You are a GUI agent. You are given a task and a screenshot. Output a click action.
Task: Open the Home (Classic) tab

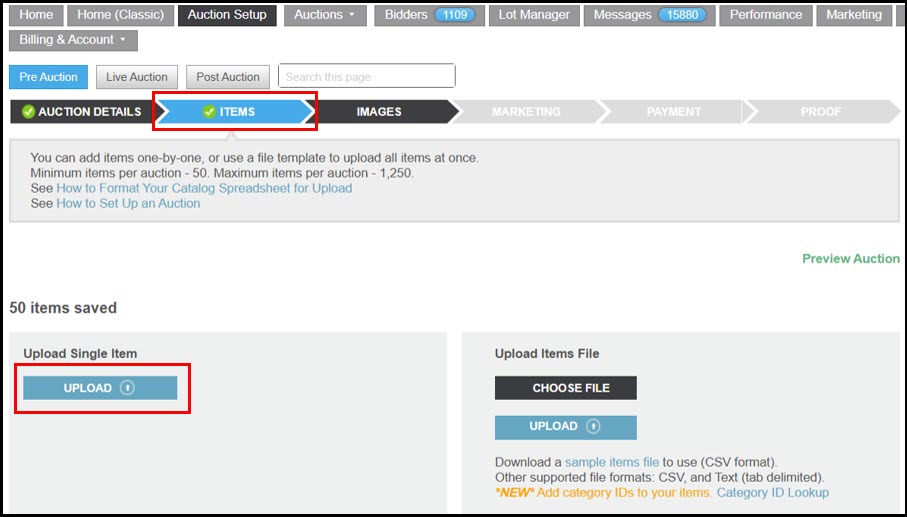click(120, 15)
